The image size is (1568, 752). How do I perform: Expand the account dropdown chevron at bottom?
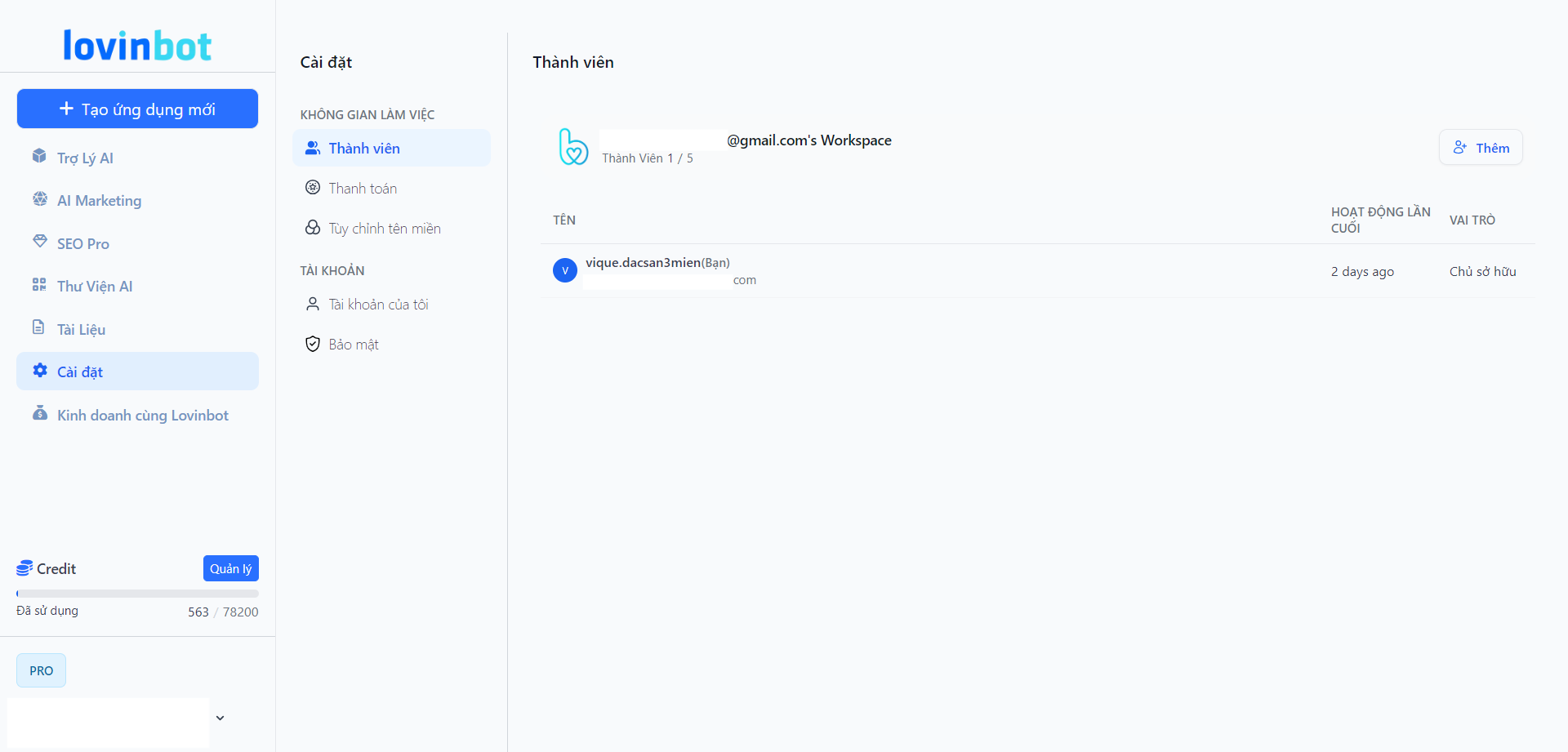click(220, 719)
